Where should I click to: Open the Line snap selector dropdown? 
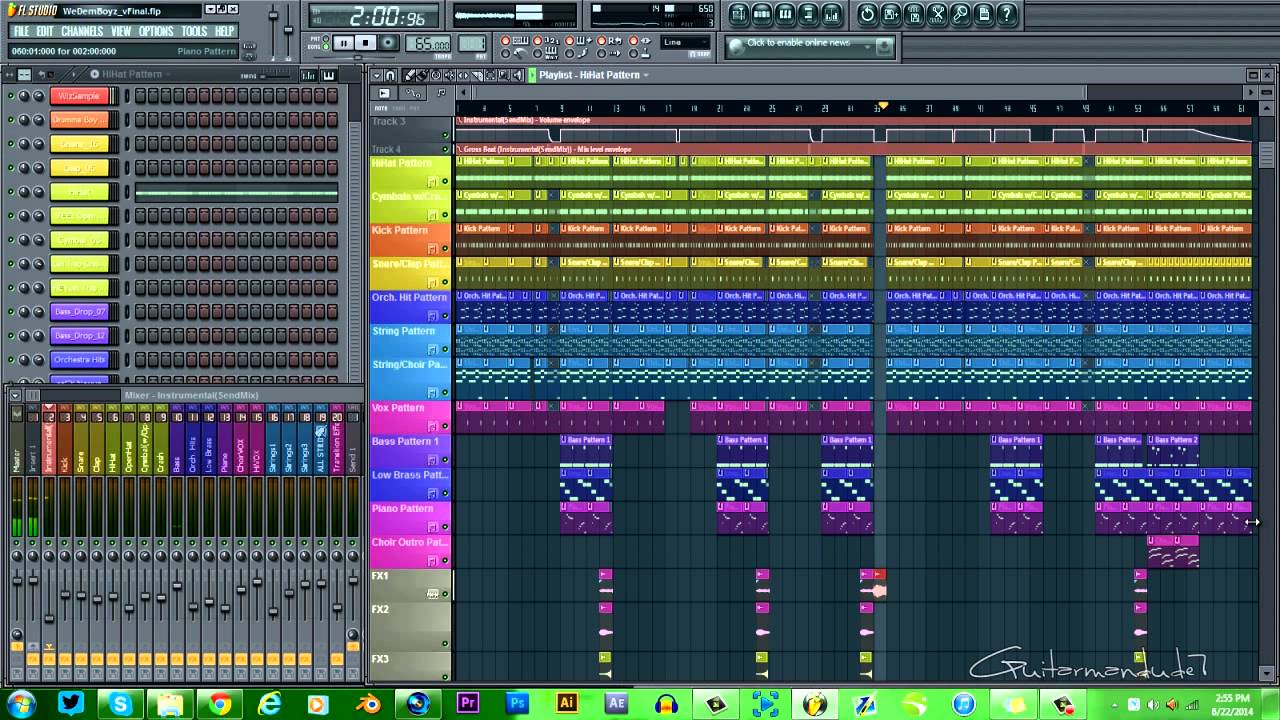[686, 43]
